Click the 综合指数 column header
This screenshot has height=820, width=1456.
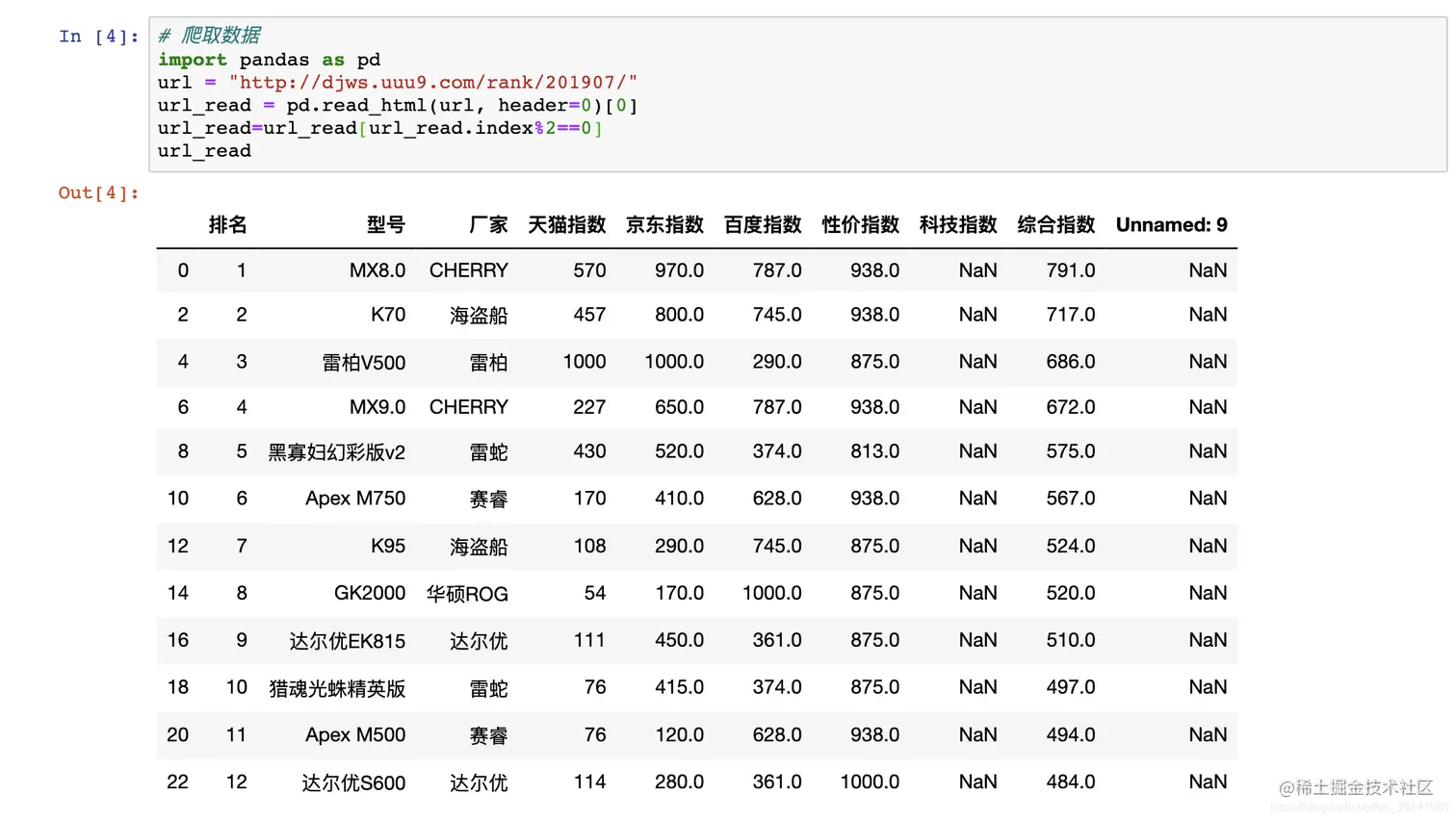pyautogui.click(x=1056, y=225)
